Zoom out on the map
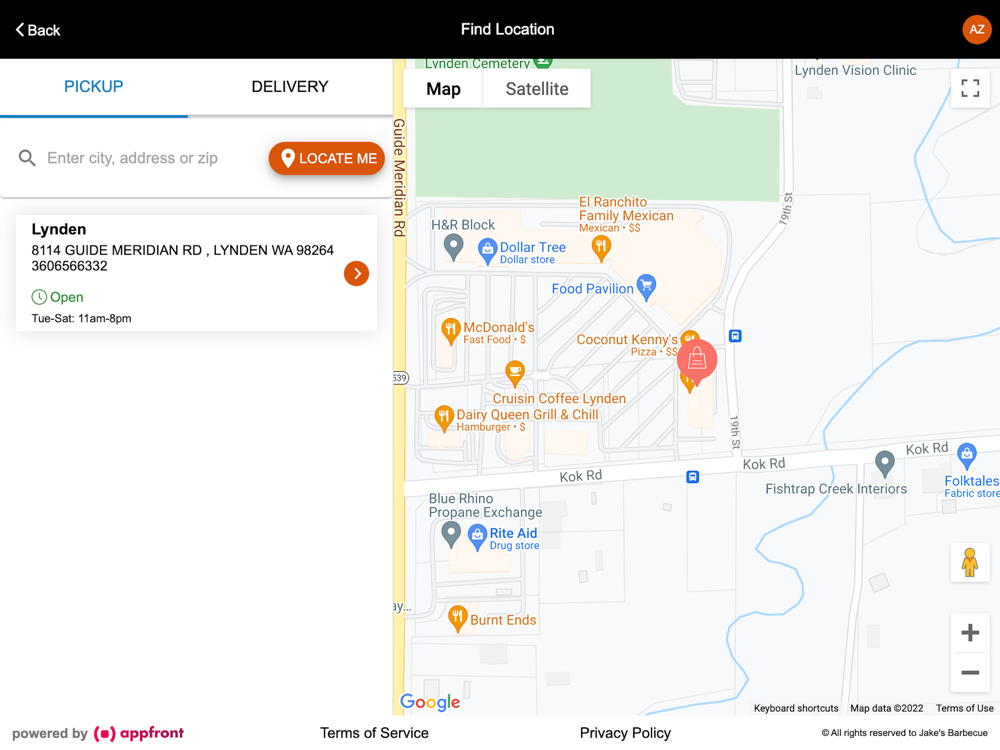 click(970, 672)
